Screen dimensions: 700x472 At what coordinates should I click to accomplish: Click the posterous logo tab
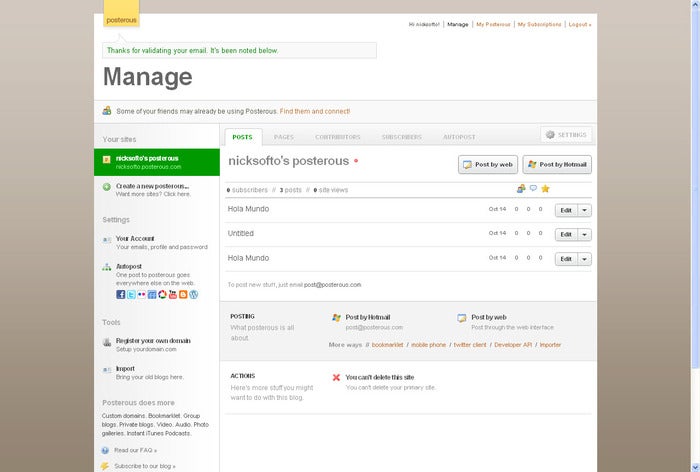coord(121,14)
